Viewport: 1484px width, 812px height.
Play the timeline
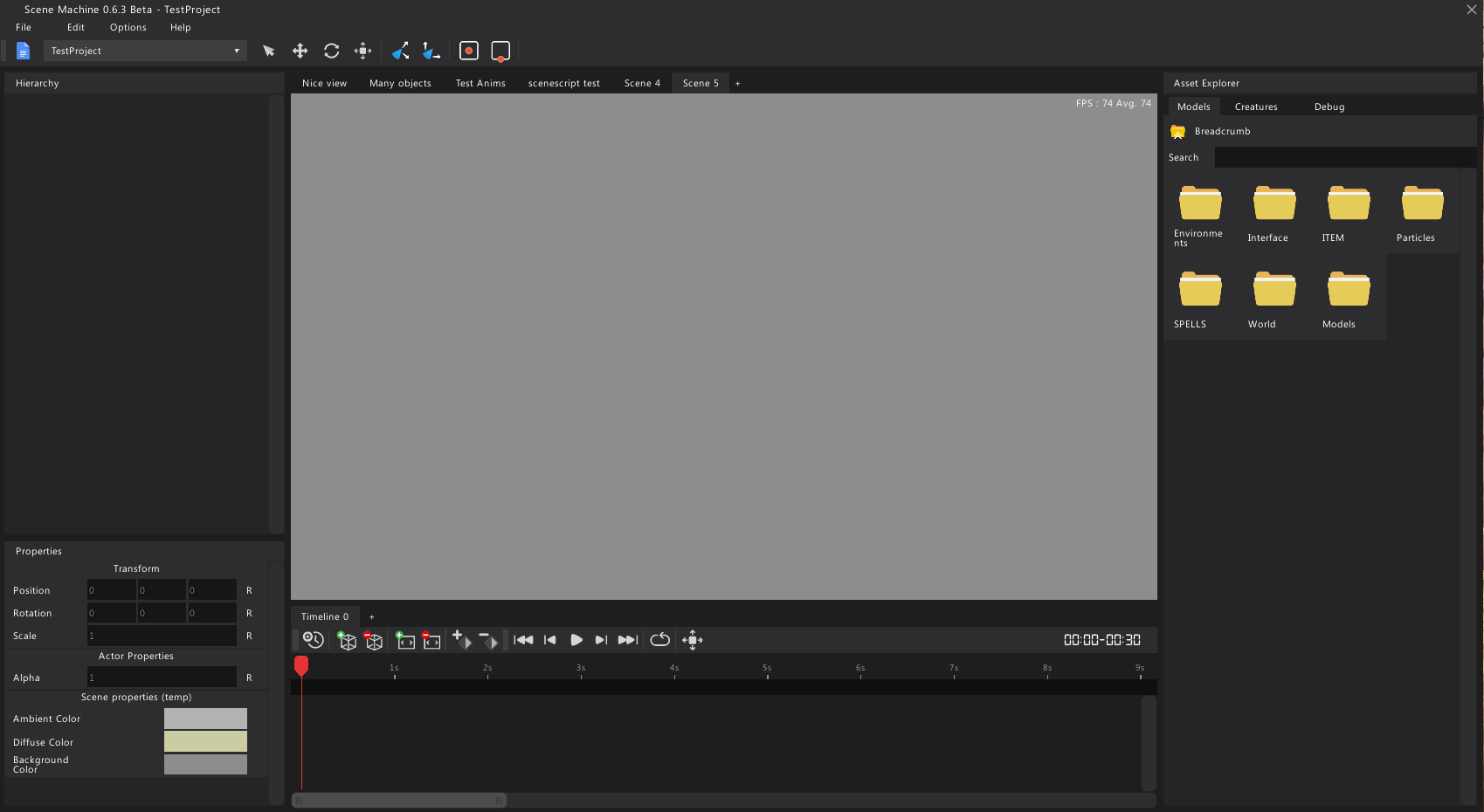click(576, 640)
